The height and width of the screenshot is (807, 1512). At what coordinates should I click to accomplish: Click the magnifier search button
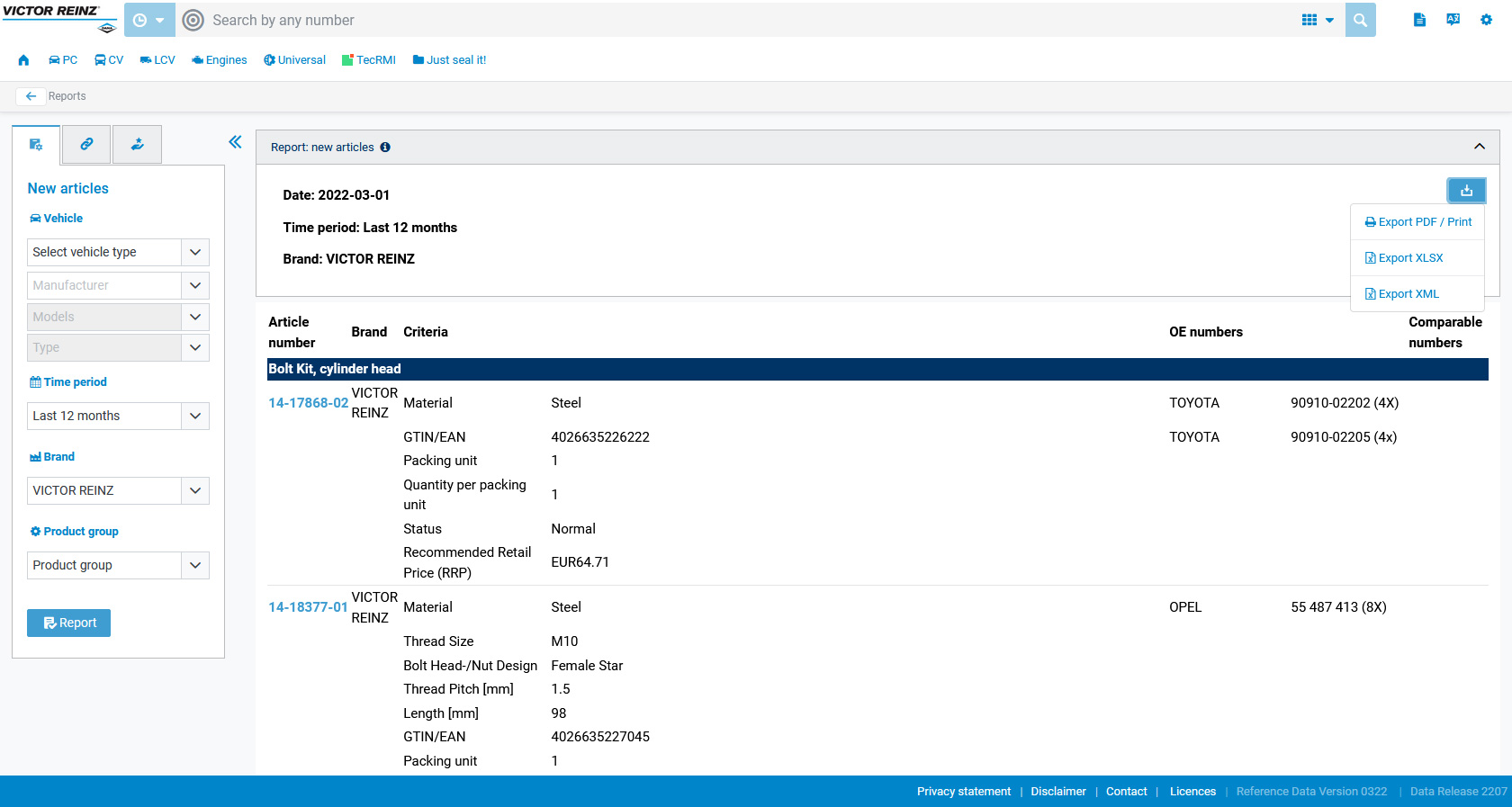[x=1360, y=20]
